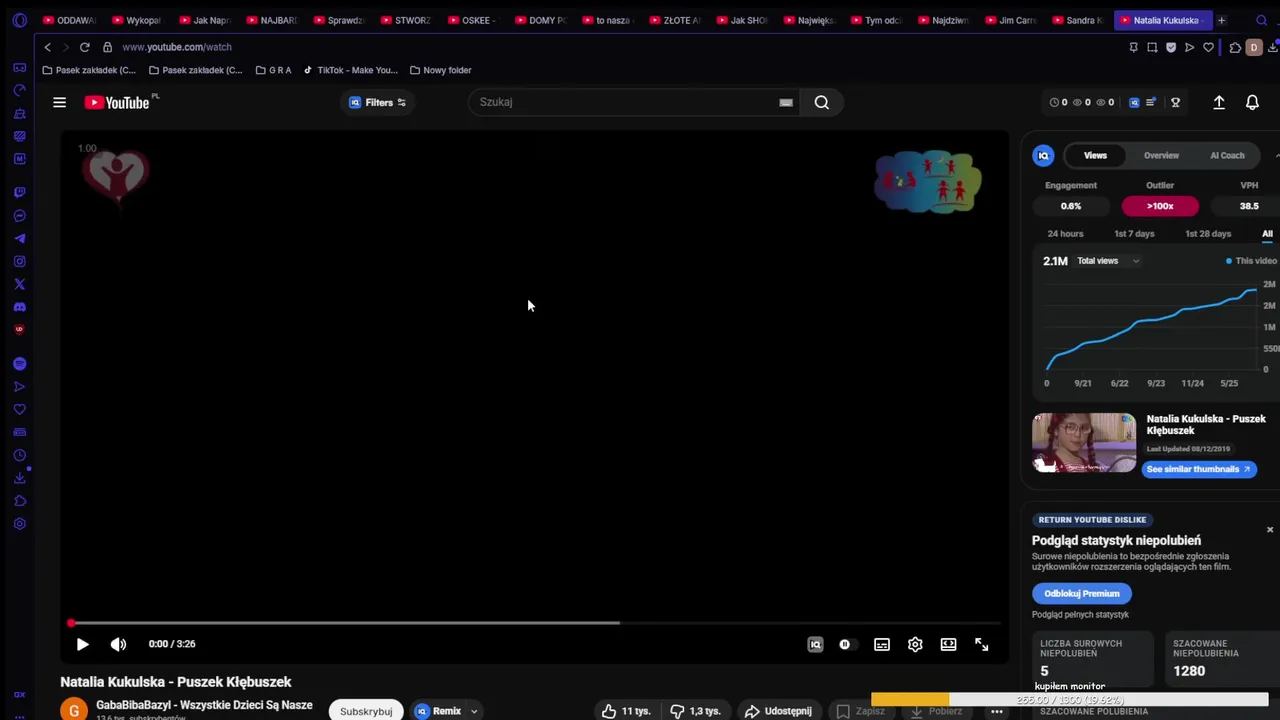The height and width of the screenshot is (720, 1280).
Task: Open the browser profile D avatar
Action: coord(1254,47)
